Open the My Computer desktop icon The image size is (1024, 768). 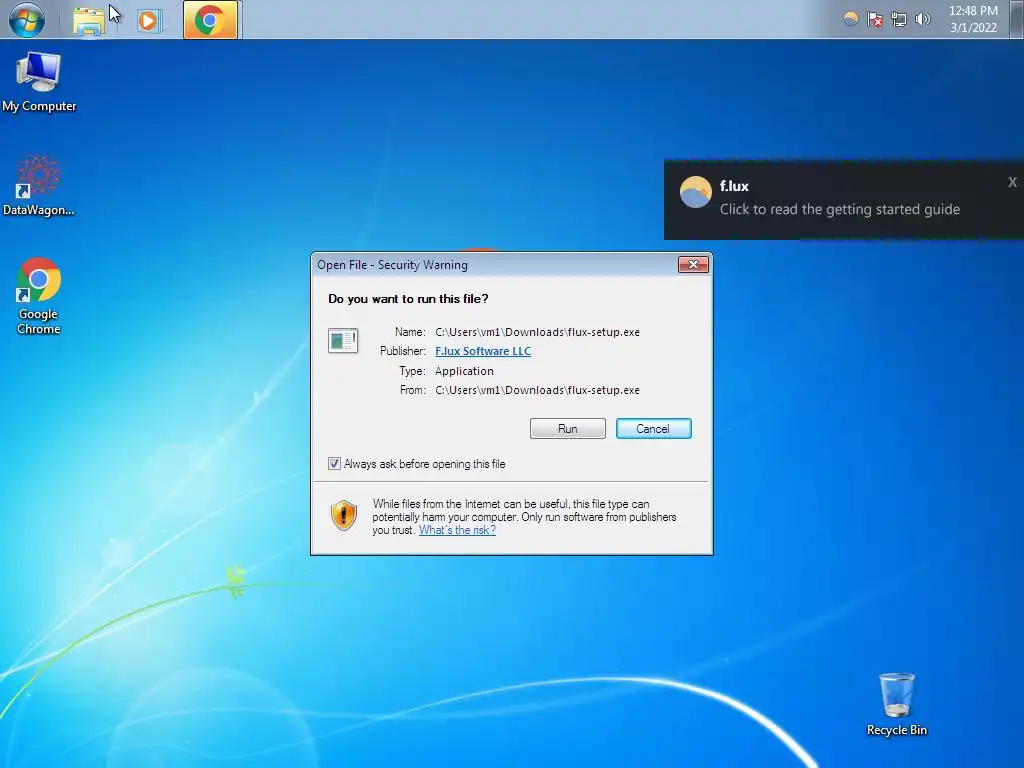pos(39,82)
